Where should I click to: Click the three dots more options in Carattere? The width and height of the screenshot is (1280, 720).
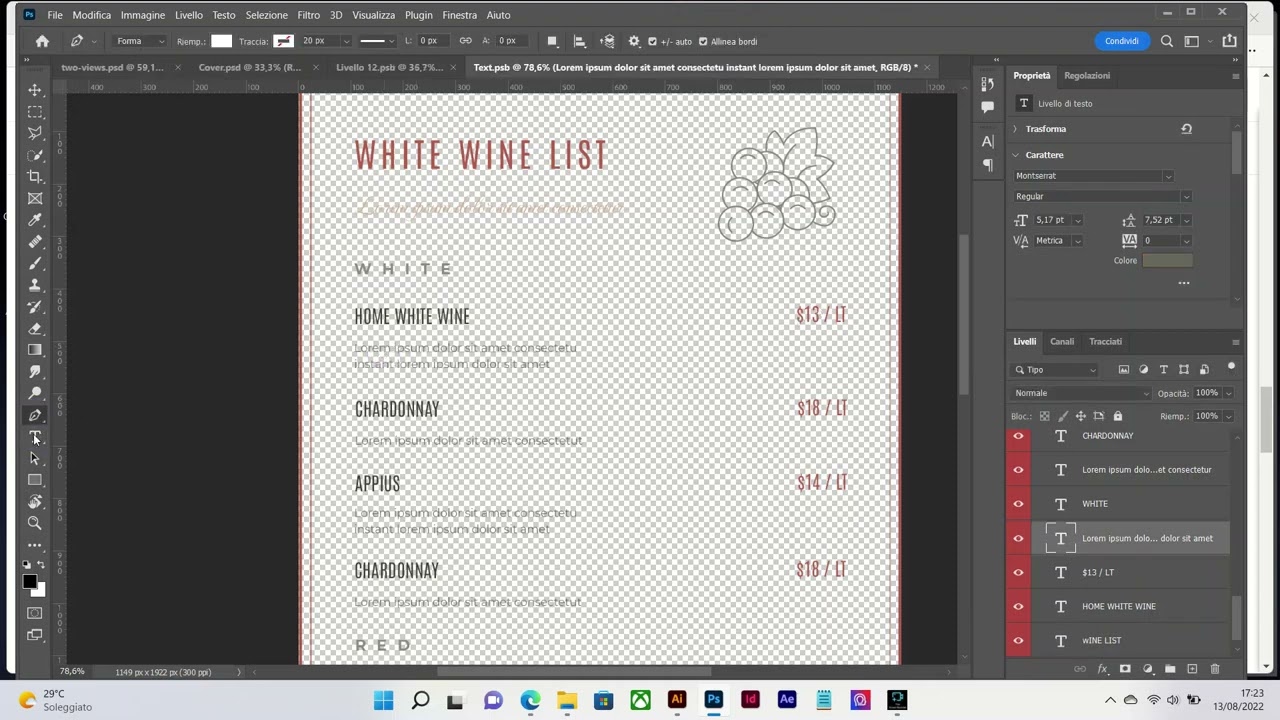pos(1184,283)
